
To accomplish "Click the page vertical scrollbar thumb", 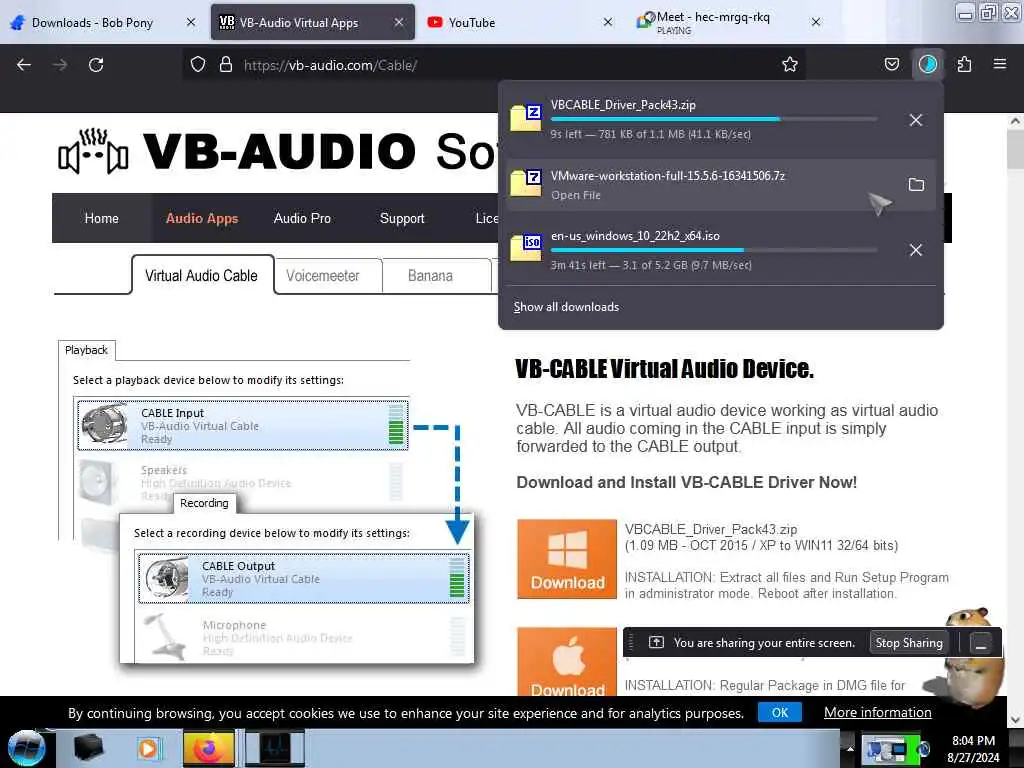I will click(1015, 149).
